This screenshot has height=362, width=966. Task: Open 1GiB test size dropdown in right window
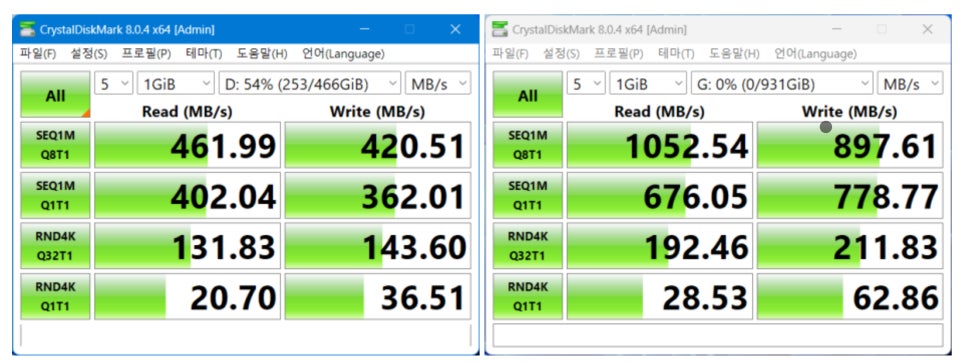tap(648, 84)
